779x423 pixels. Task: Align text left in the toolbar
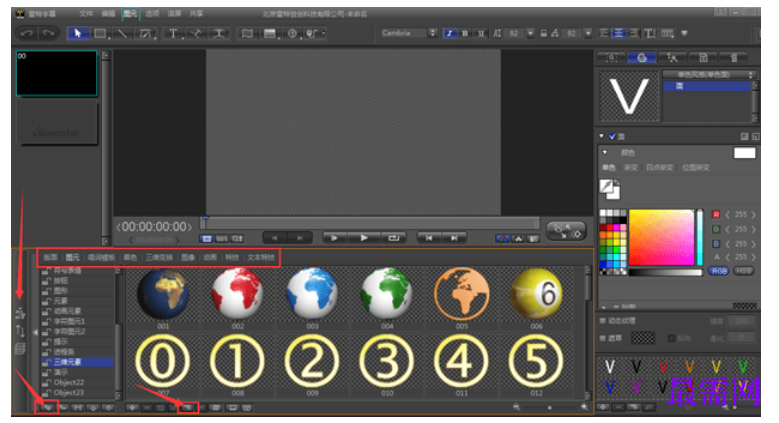click(x=604, y=33)
